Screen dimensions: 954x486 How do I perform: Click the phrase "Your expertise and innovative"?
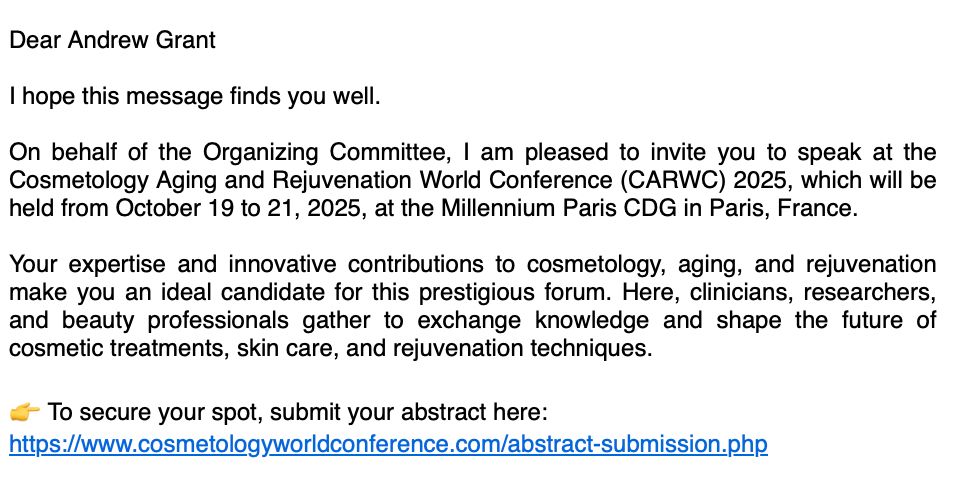click(x=173, y=264)
